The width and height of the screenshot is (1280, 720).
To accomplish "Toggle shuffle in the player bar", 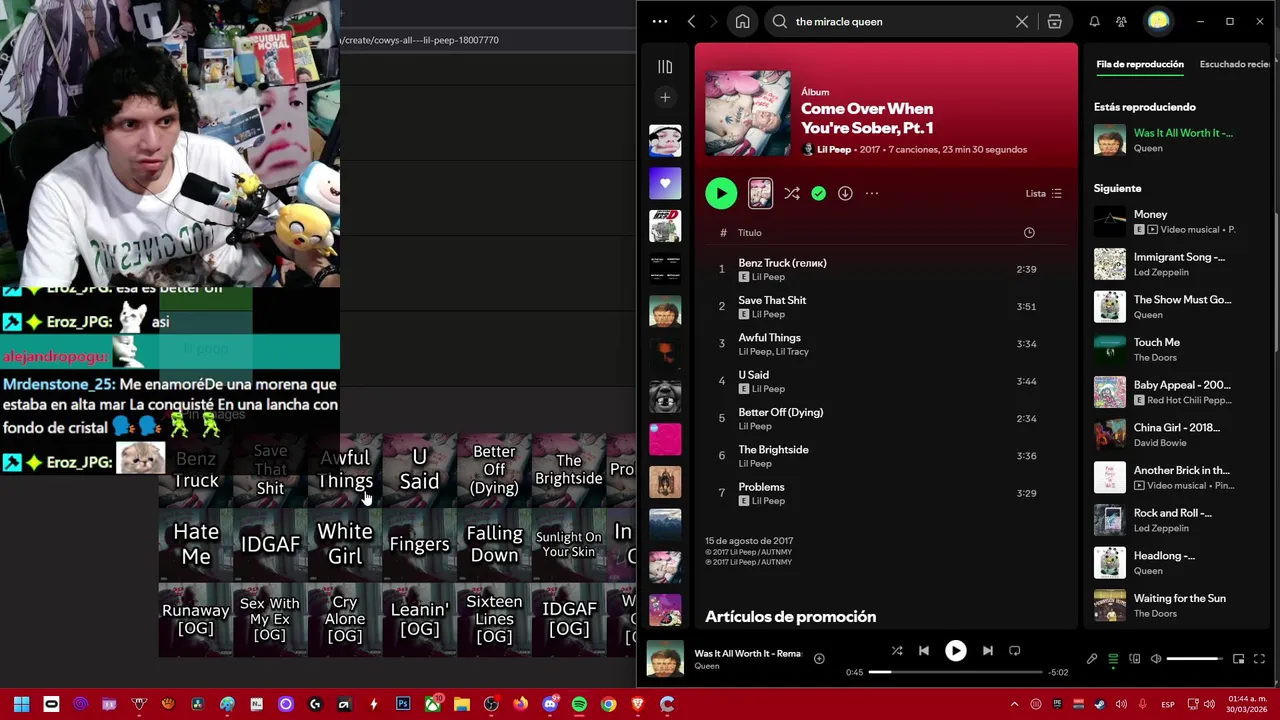I will pyautogui.click(x=897, y=651).
